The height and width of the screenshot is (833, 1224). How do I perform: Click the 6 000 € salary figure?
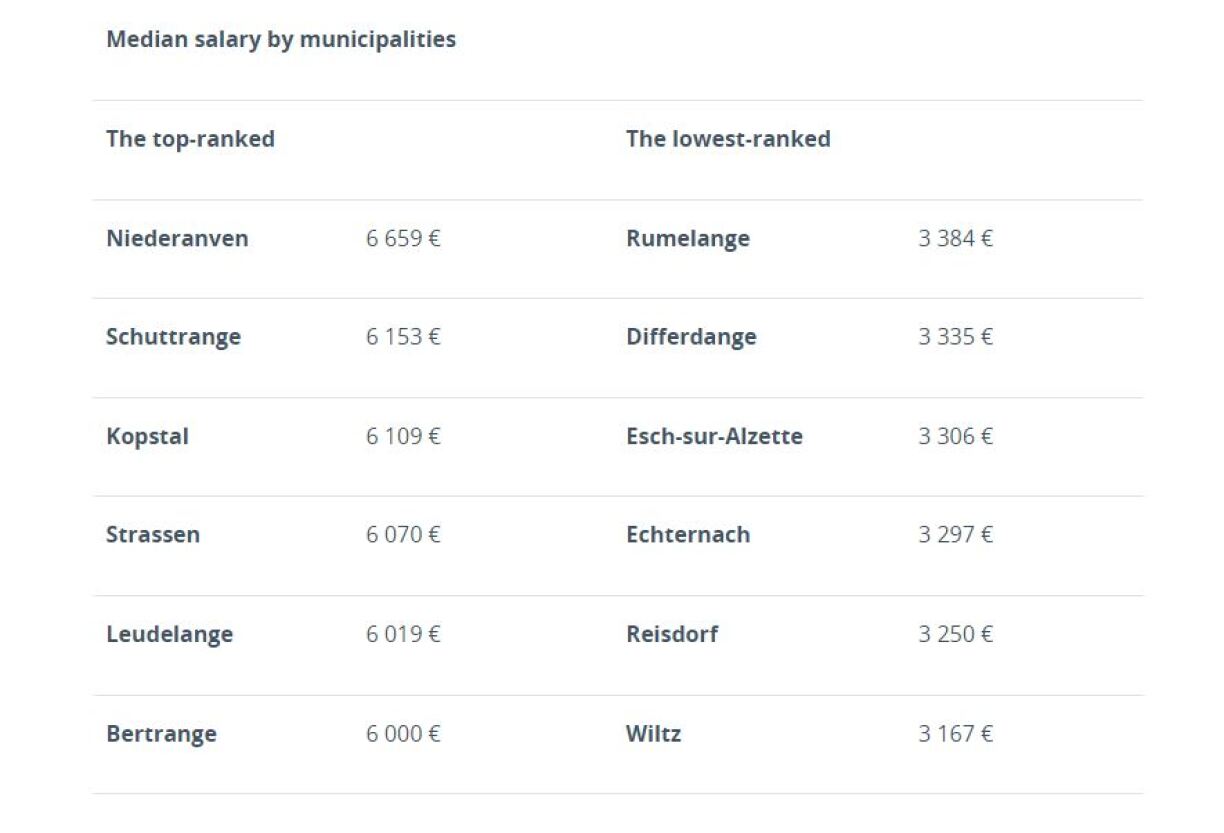403,734
